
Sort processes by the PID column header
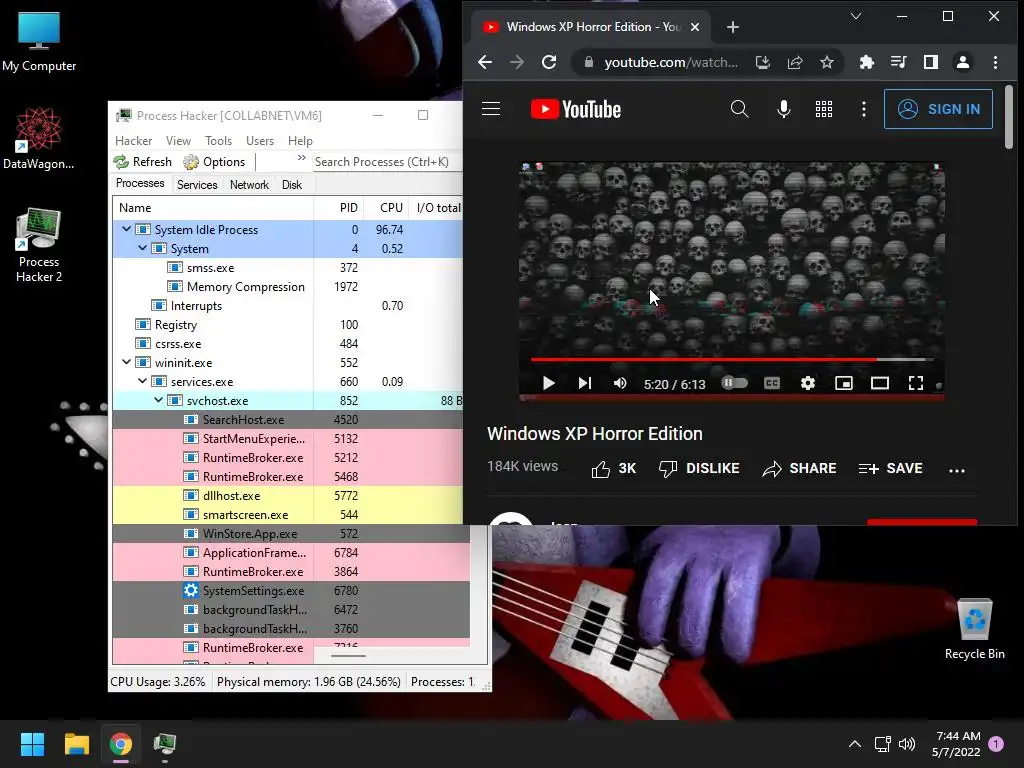tap(339, 208)
